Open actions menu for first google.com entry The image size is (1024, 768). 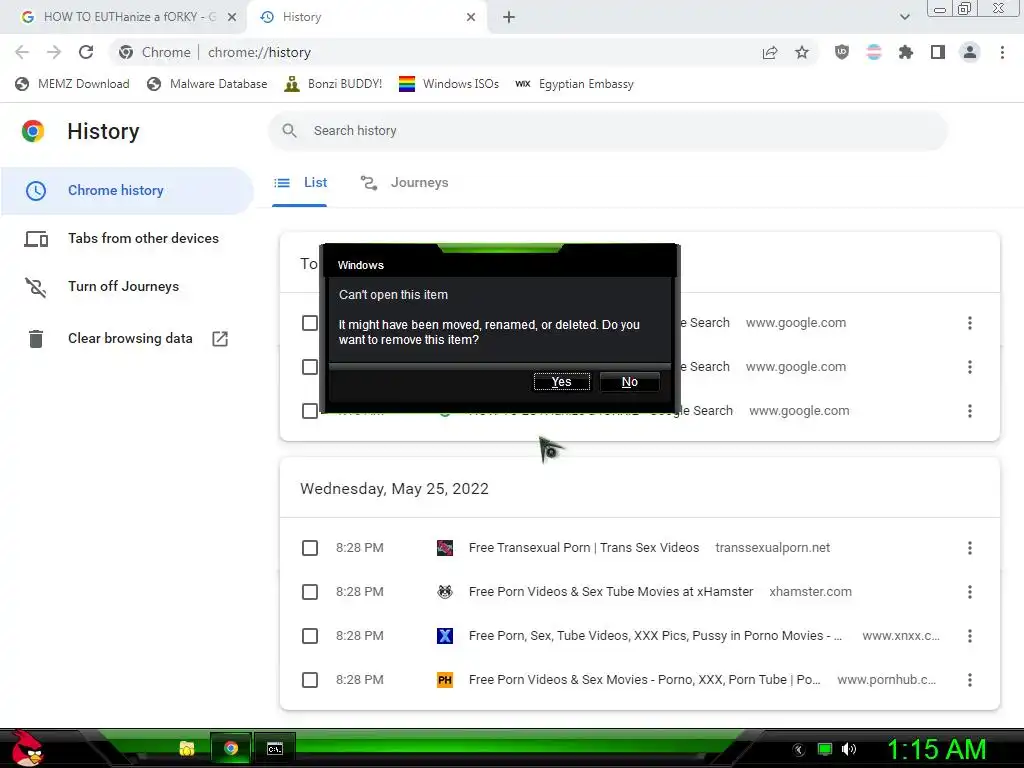point(970,323)
